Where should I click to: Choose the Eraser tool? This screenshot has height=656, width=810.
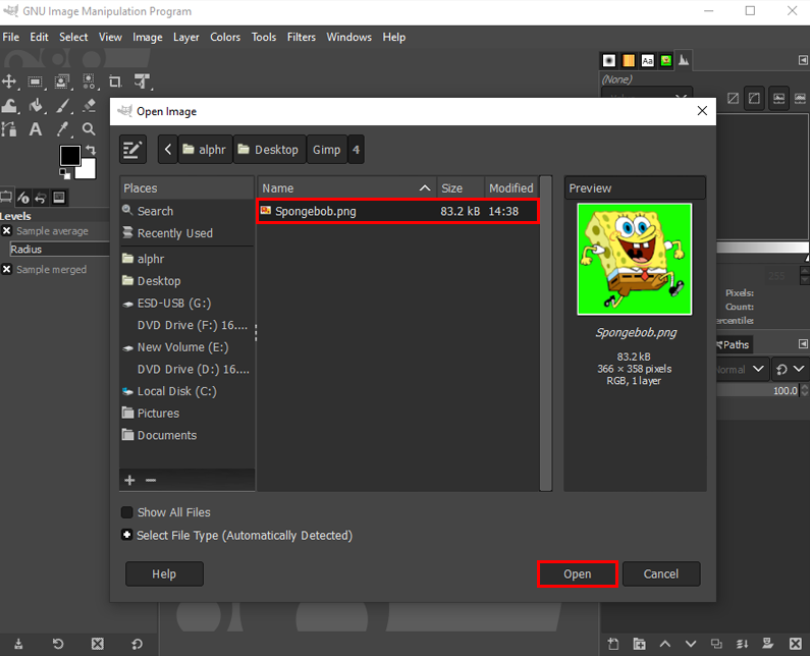[x=89, y=105]
